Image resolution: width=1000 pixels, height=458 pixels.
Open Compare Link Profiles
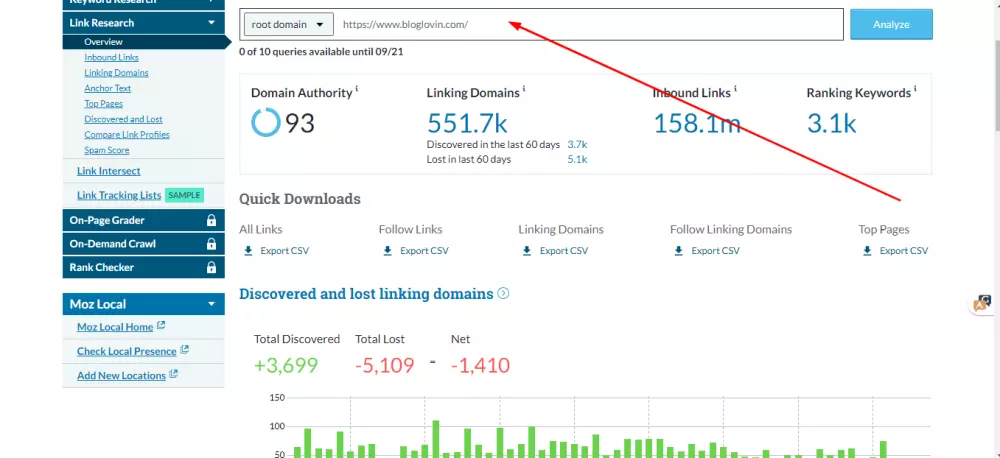[127, 135]
